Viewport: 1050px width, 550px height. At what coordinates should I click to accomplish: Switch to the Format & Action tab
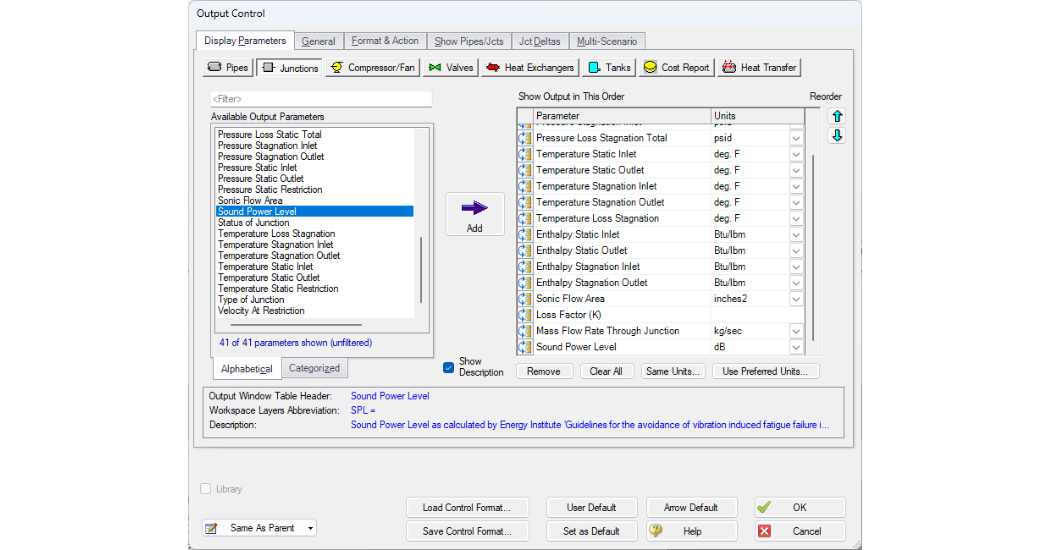tap(385, 41)
